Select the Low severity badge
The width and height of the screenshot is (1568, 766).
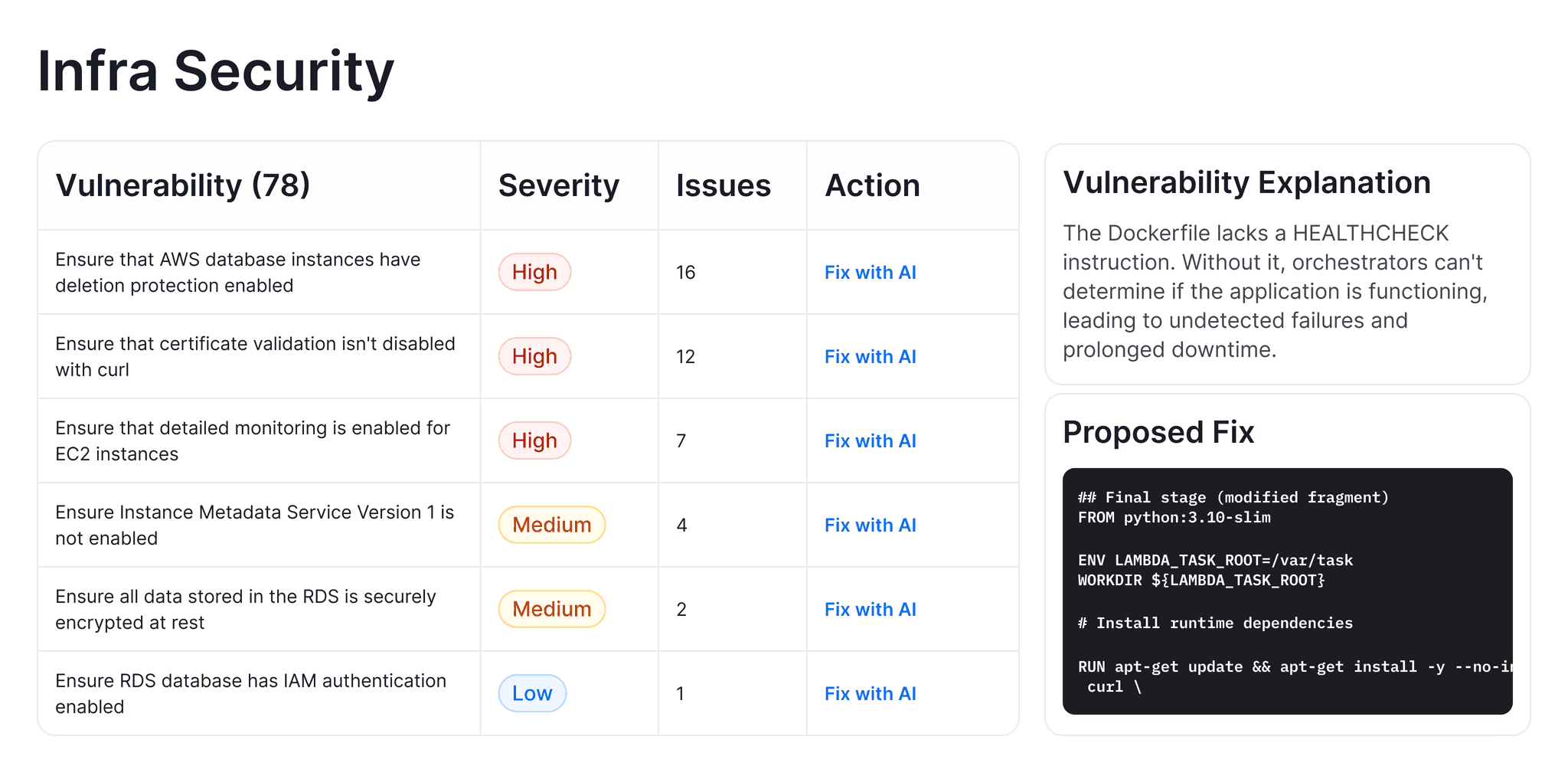point(532,693)
